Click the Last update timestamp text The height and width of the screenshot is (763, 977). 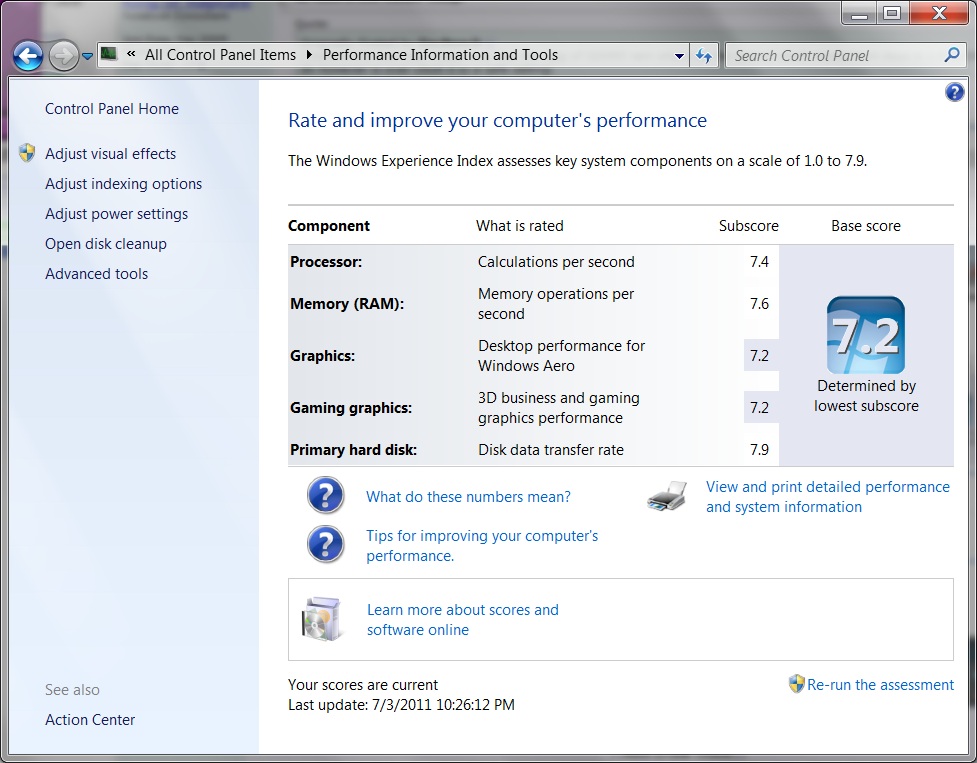click(401, 704)
